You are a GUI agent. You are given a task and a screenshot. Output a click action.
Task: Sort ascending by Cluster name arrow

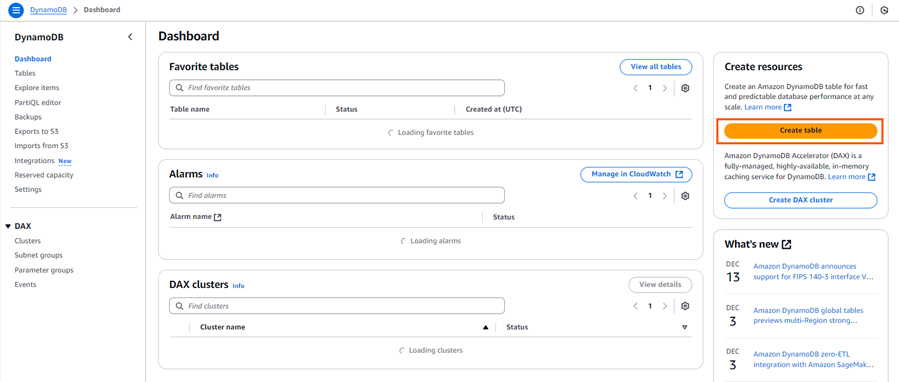pyautogui.click(x=486, y=328)
